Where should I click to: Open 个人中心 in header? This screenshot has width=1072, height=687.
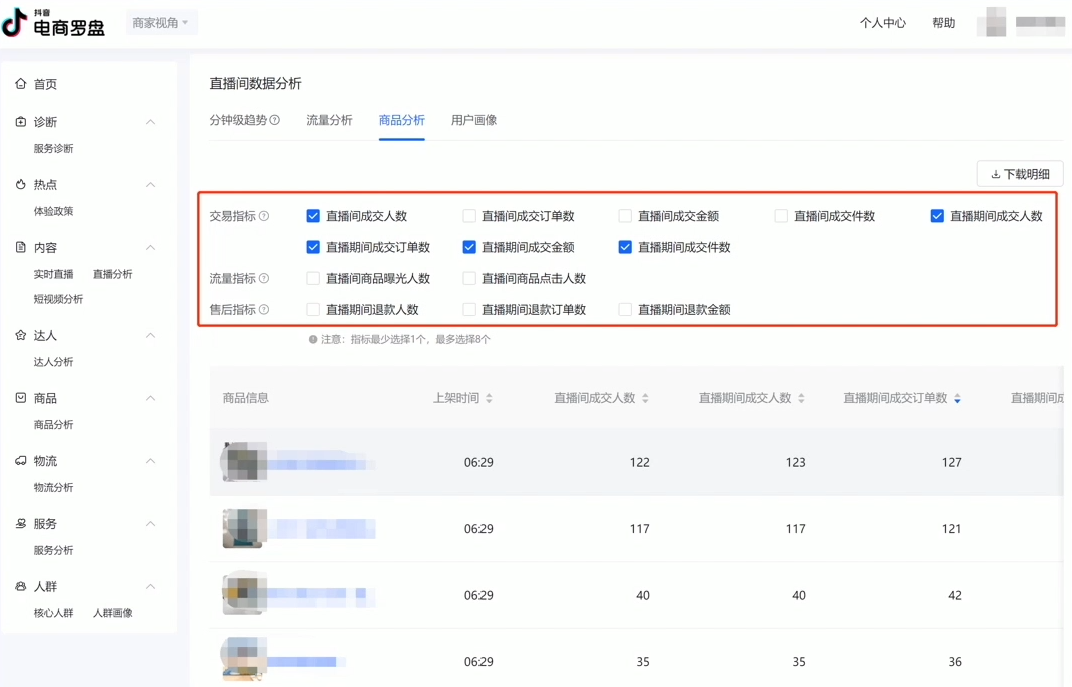(x=883, y=23)
